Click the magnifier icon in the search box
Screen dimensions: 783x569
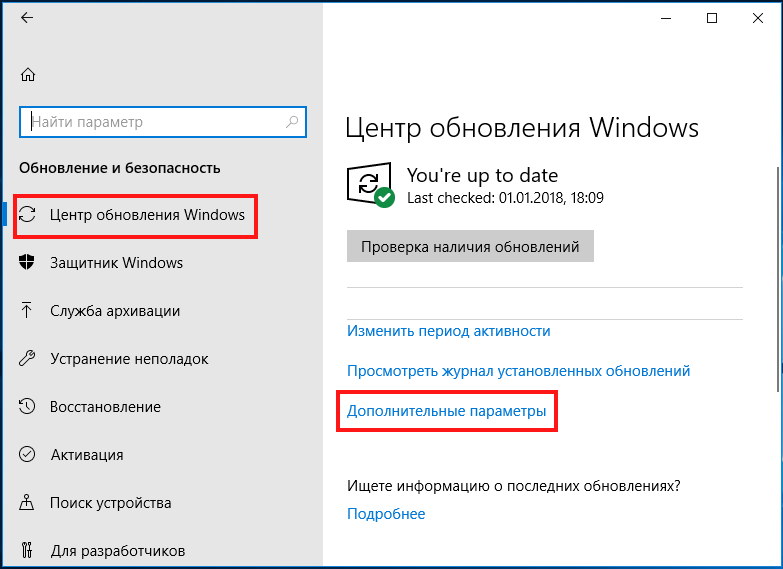[x=292, y=121]
